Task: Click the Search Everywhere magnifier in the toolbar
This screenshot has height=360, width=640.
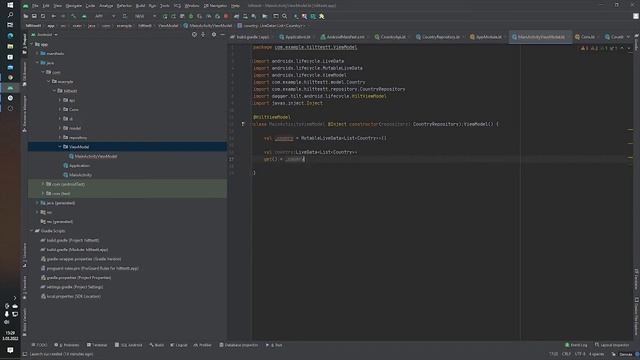Action: pyautogui.click(x=284, y=16)
